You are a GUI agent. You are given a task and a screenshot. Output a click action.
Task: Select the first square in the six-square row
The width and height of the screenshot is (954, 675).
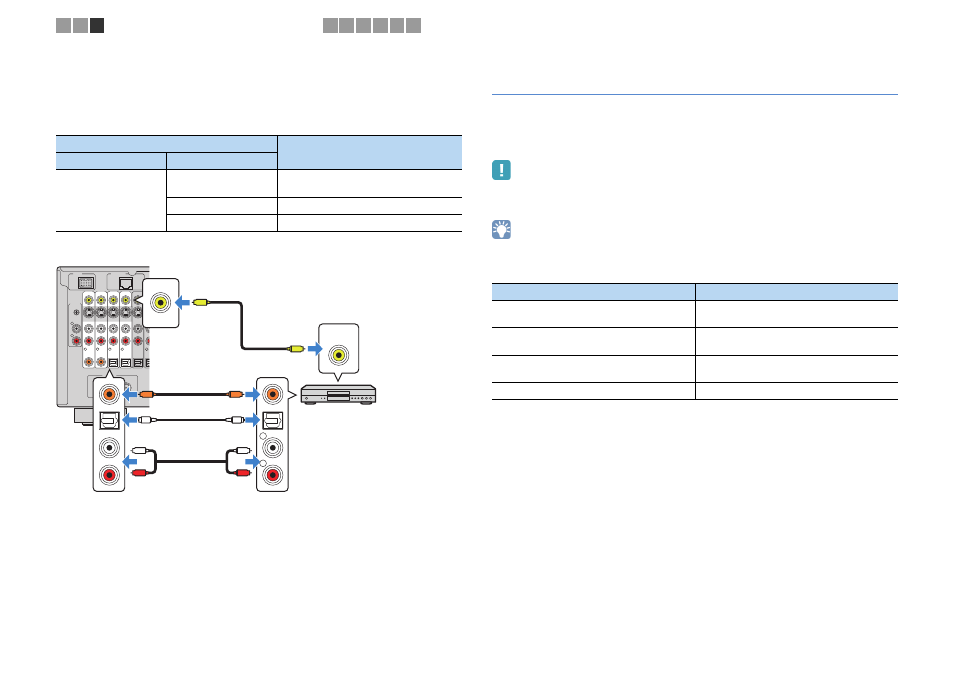pos(330,25)
